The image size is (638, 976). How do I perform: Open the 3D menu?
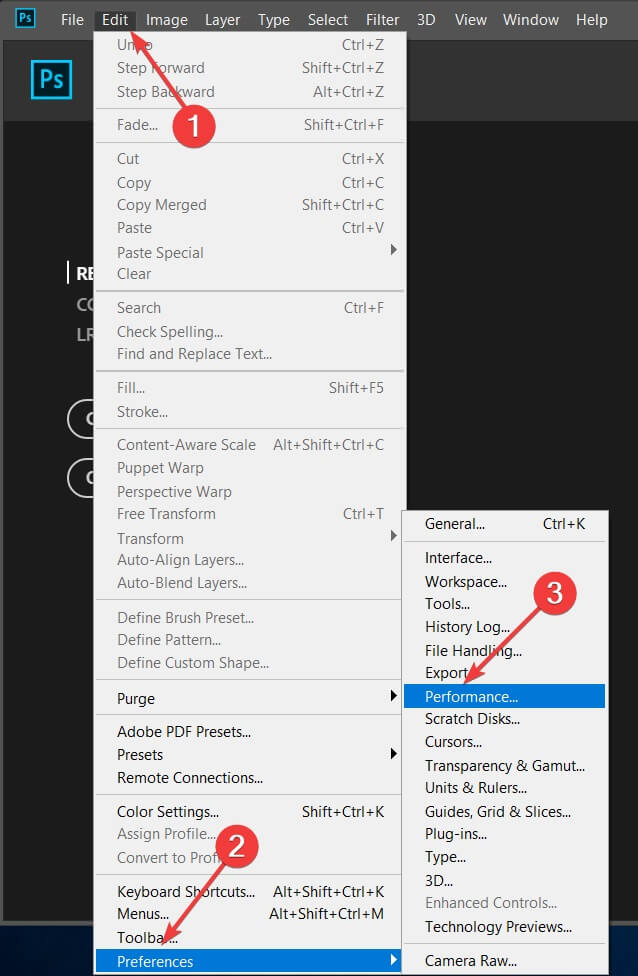point(426,20)
